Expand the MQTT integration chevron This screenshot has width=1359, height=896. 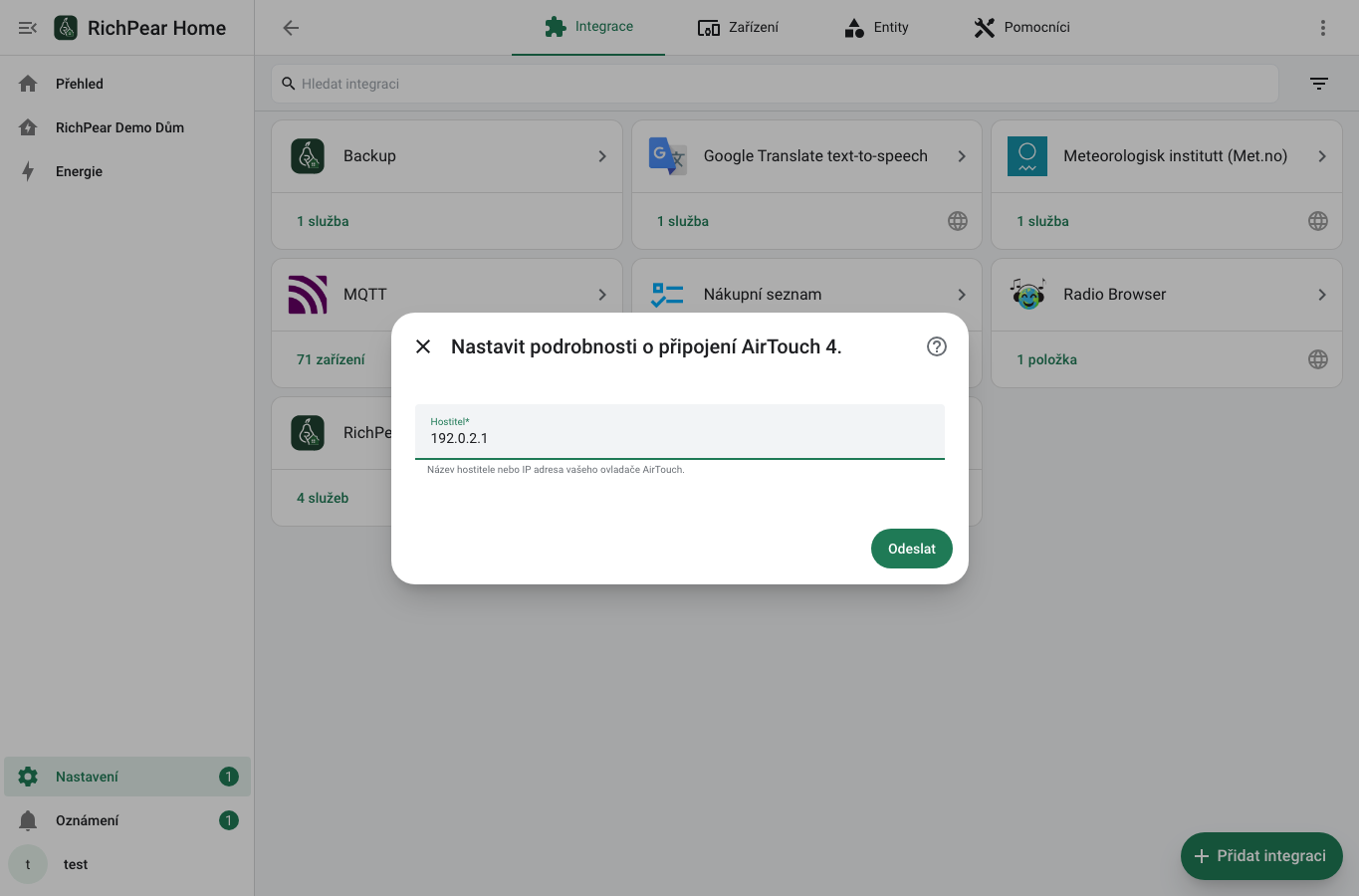click(602, 295)
